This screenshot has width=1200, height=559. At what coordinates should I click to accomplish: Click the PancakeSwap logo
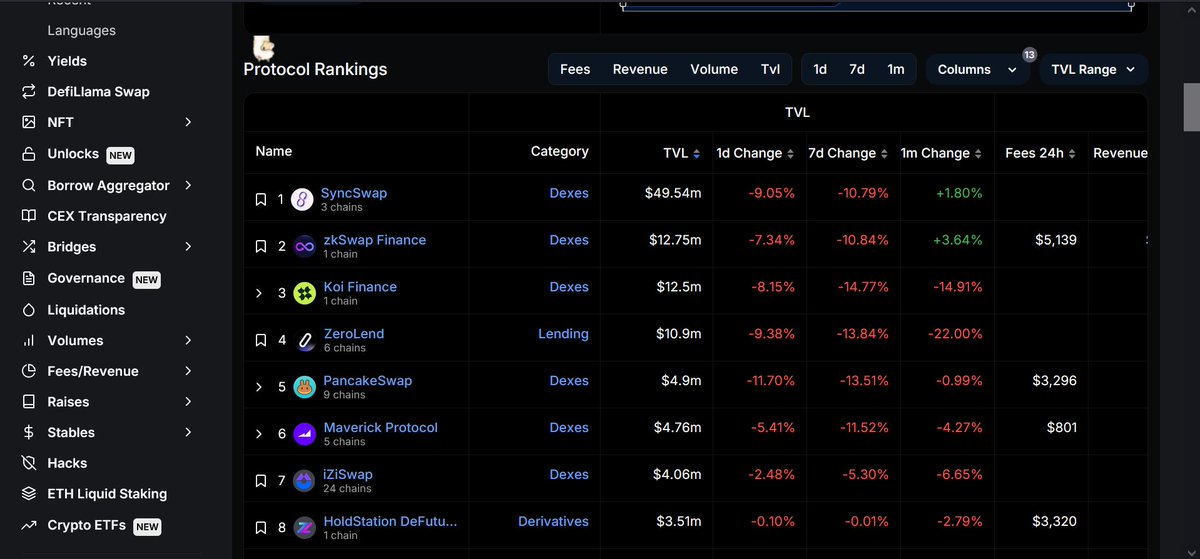(305, 388)
